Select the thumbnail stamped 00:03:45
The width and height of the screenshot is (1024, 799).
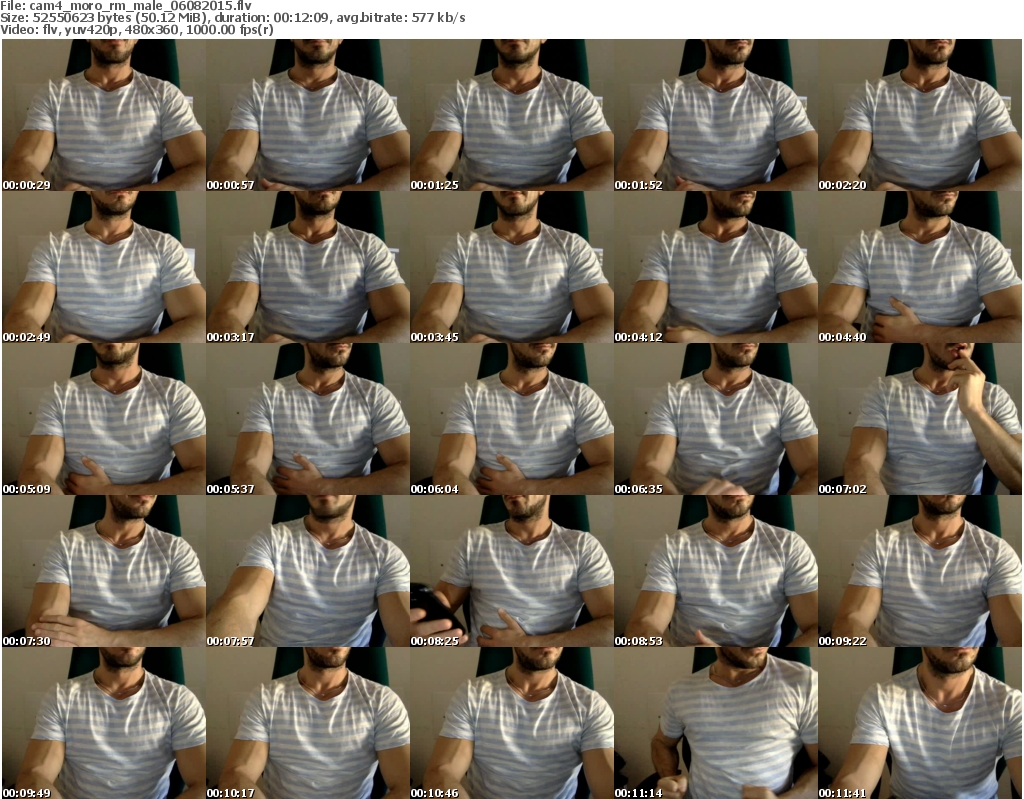tap(512, 267)
